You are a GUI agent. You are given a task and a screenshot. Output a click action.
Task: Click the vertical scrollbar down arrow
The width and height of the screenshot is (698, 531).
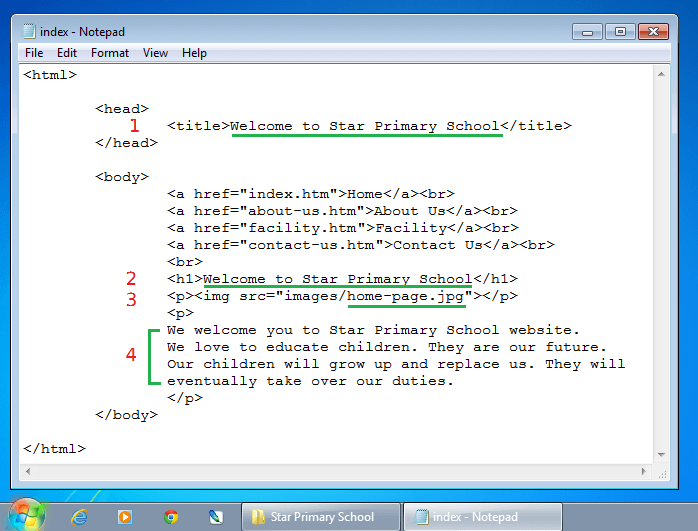pos(661,455)
